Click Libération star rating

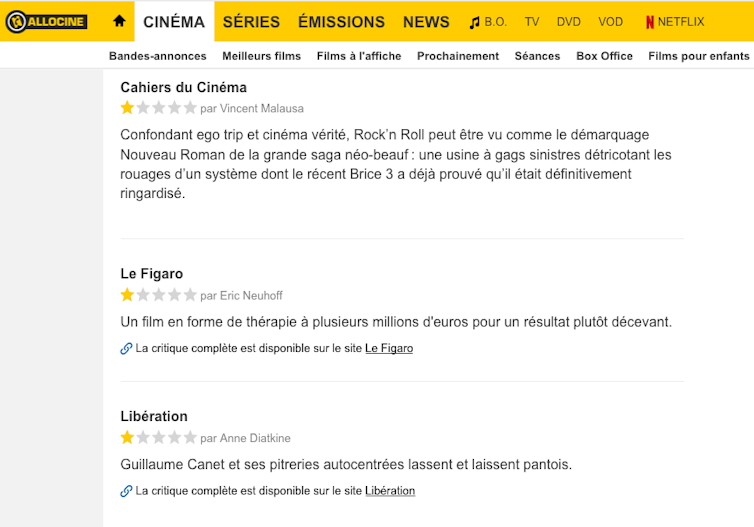click(x=159, y=437)
